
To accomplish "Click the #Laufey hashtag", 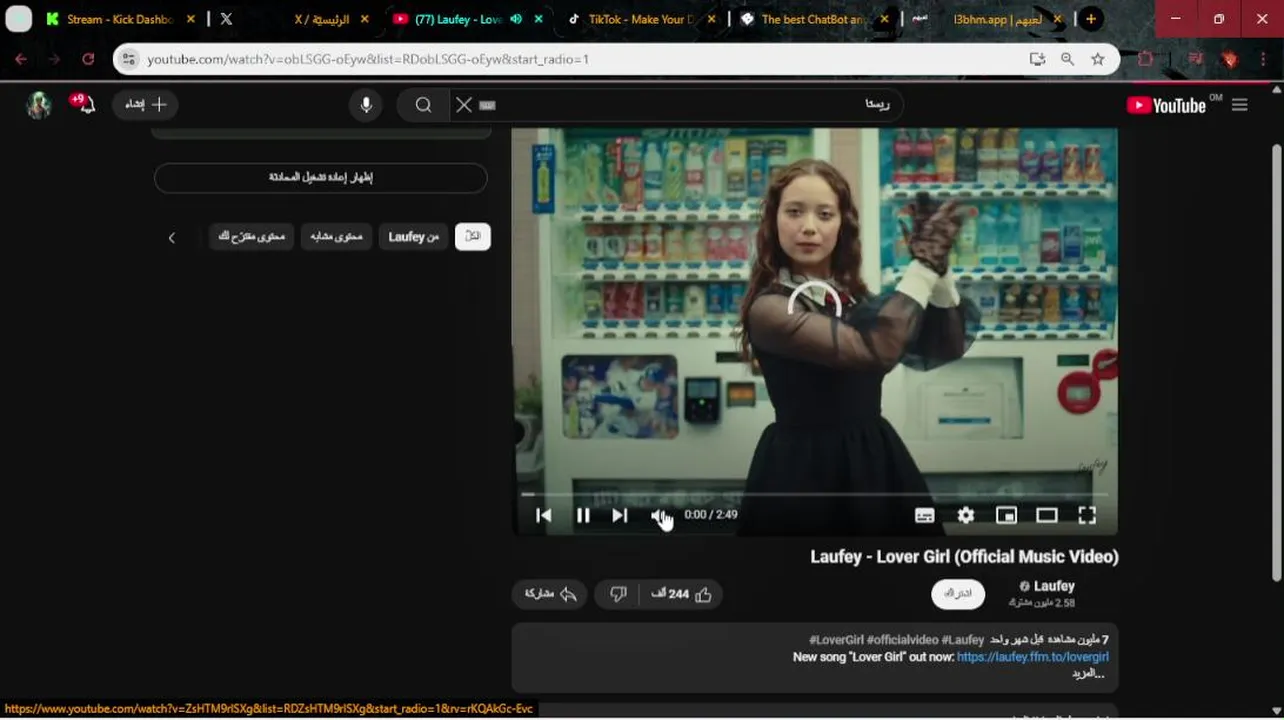I will [x=962, y=640].
